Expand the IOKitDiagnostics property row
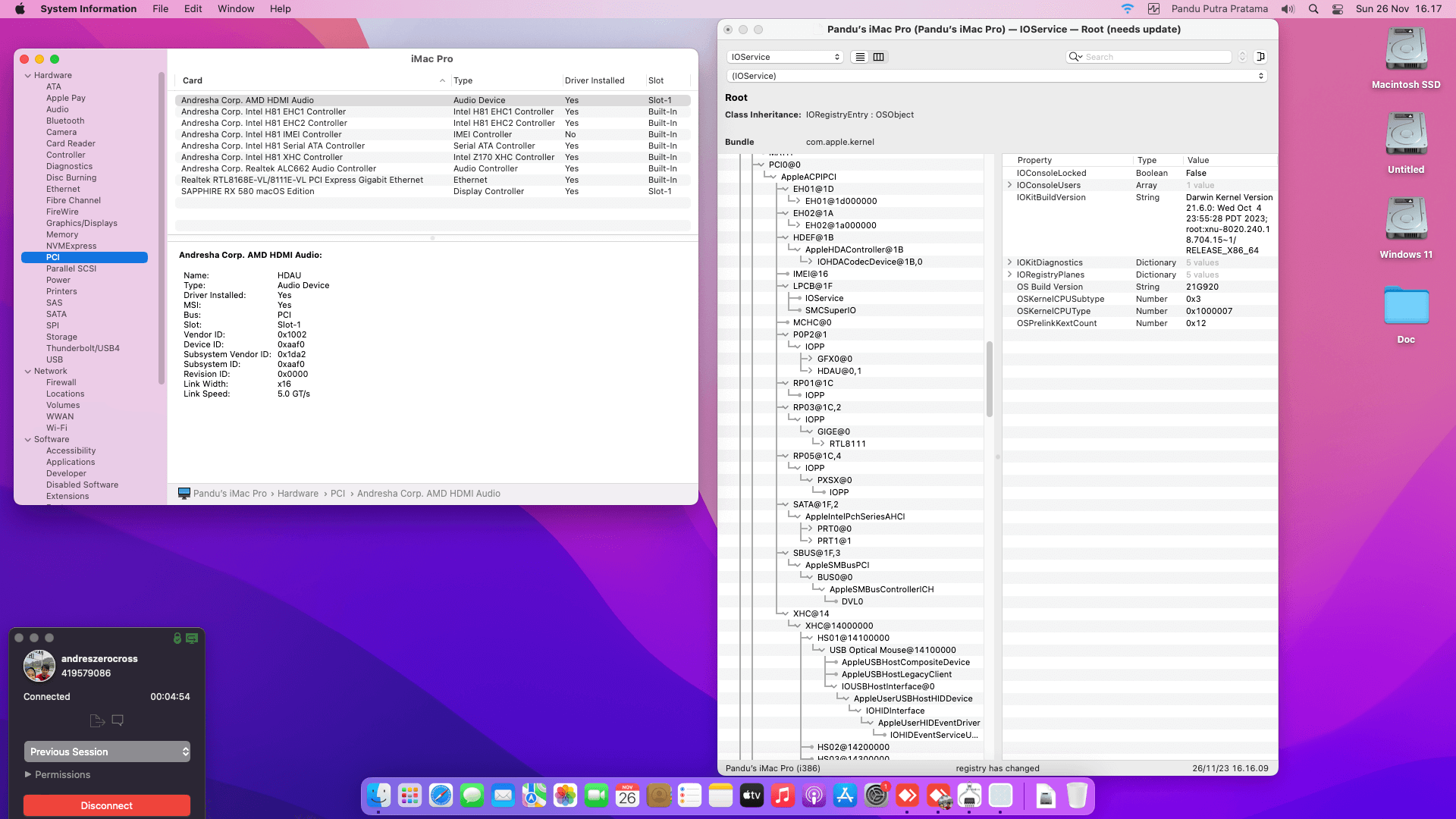 [1009, 262]
